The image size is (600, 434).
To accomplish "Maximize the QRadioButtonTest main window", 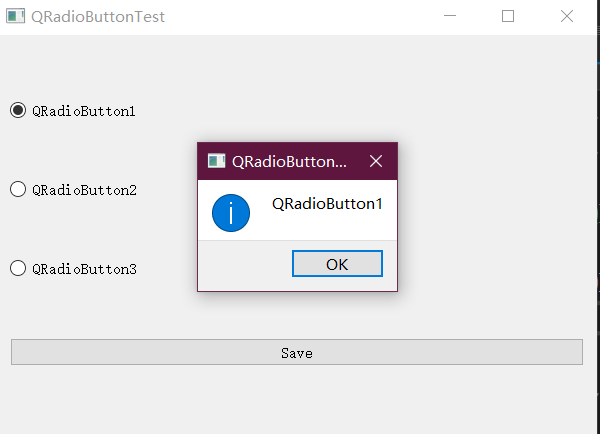I will [x=508, y=17].
